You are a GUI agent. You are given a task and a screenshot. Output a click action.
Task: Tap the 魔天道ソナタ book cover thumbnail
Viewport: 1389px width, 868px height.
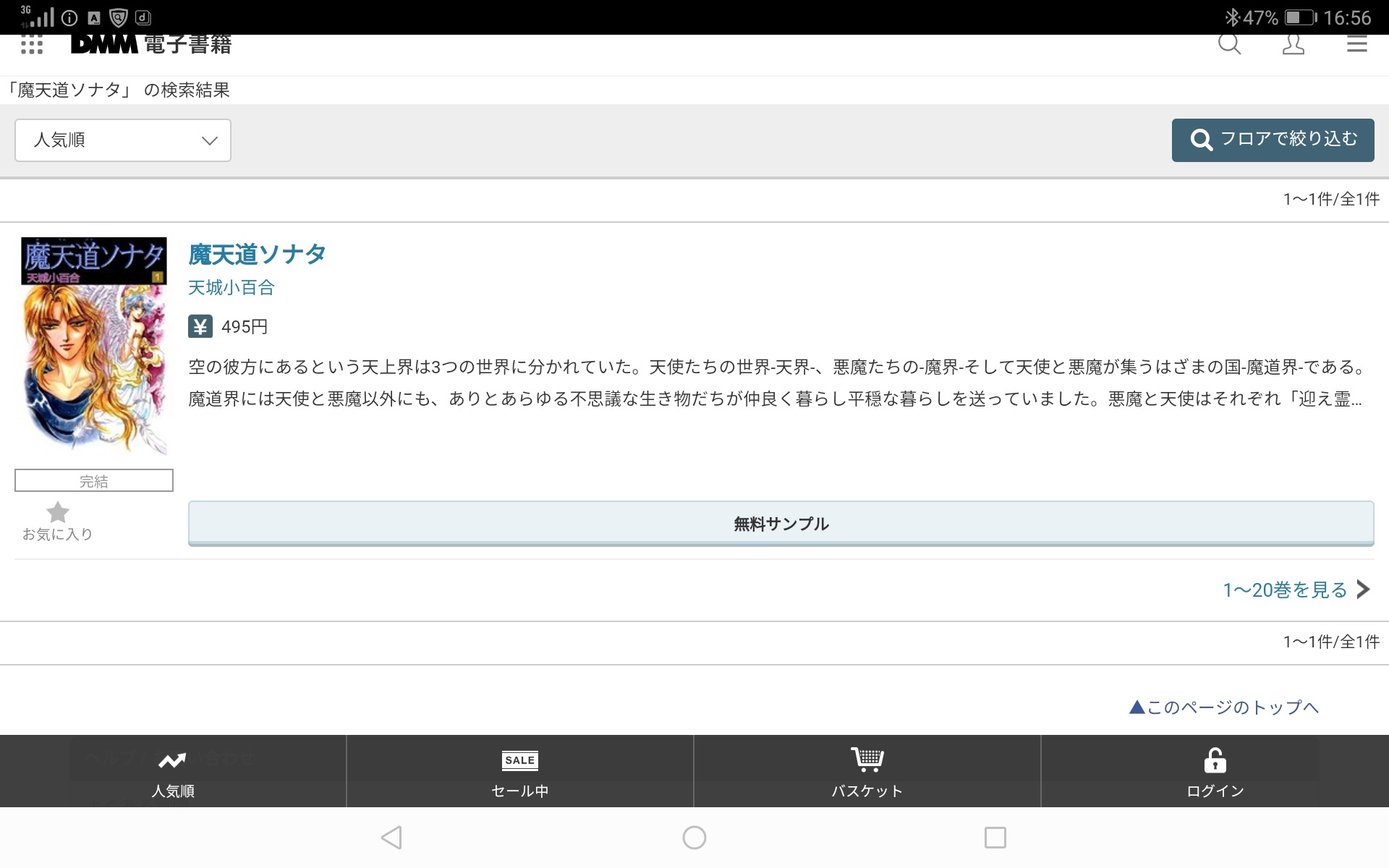click(x=94, y=346)
